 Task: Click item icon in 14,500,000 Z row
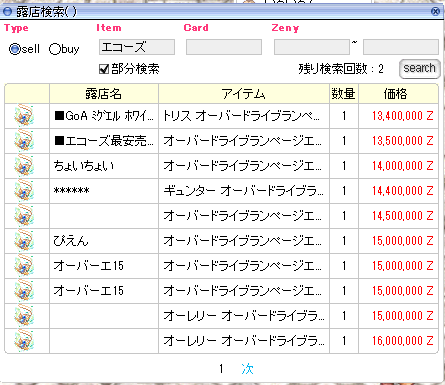click(24, 216)
